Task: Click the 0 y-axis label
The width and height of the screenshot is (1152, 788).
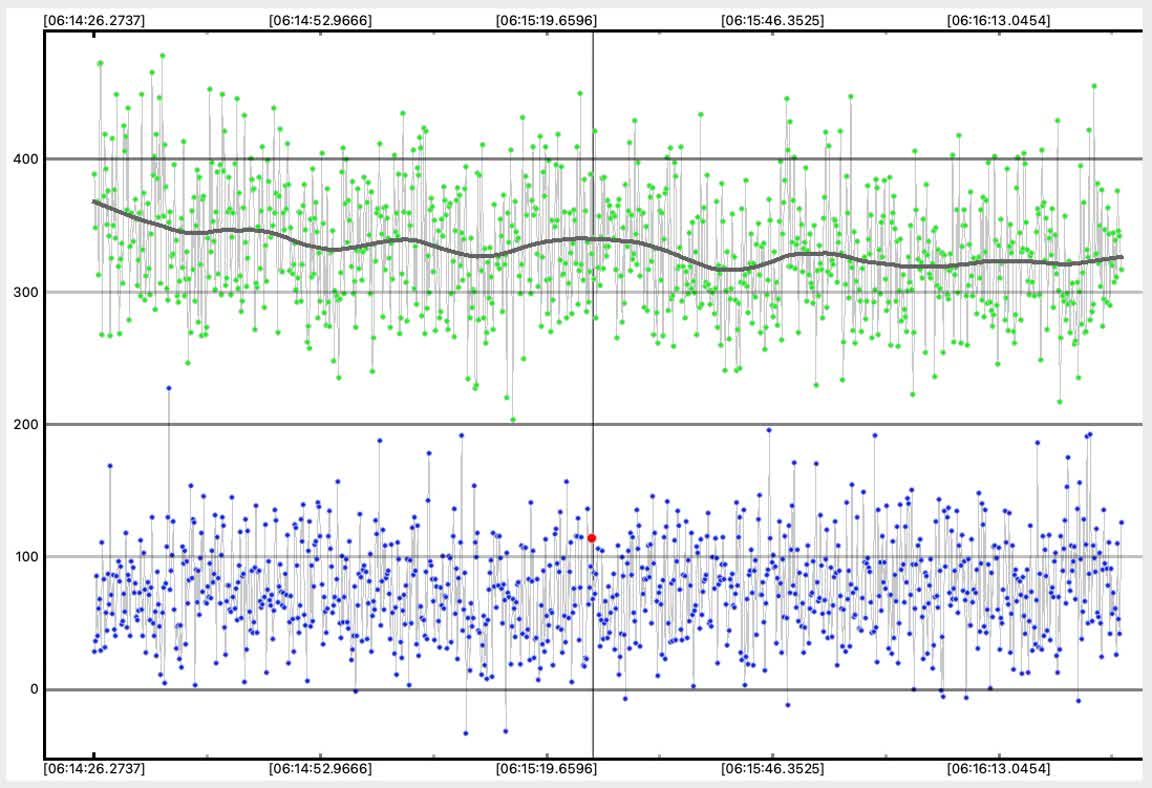Action: tap(34, 690)
